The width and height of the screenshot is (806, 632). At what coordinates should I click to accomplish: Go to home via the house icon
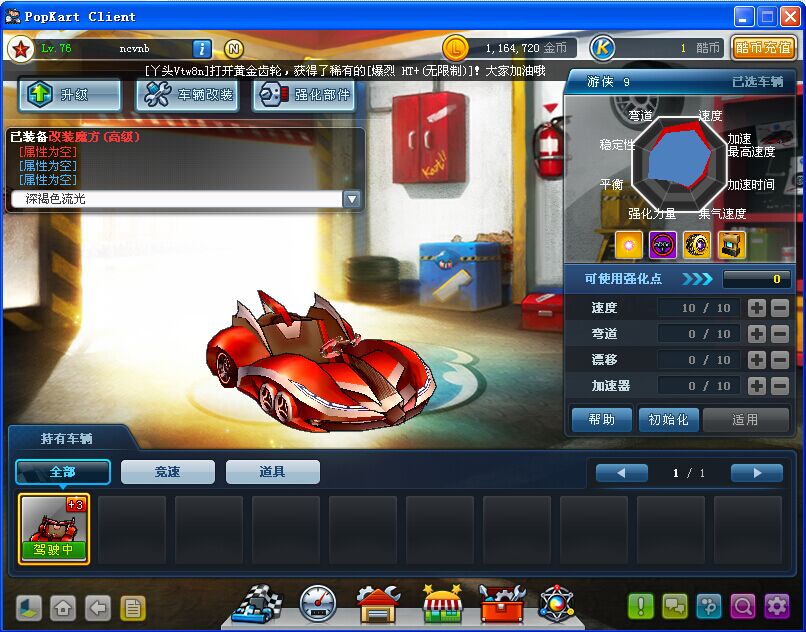[x=63, y=608]
